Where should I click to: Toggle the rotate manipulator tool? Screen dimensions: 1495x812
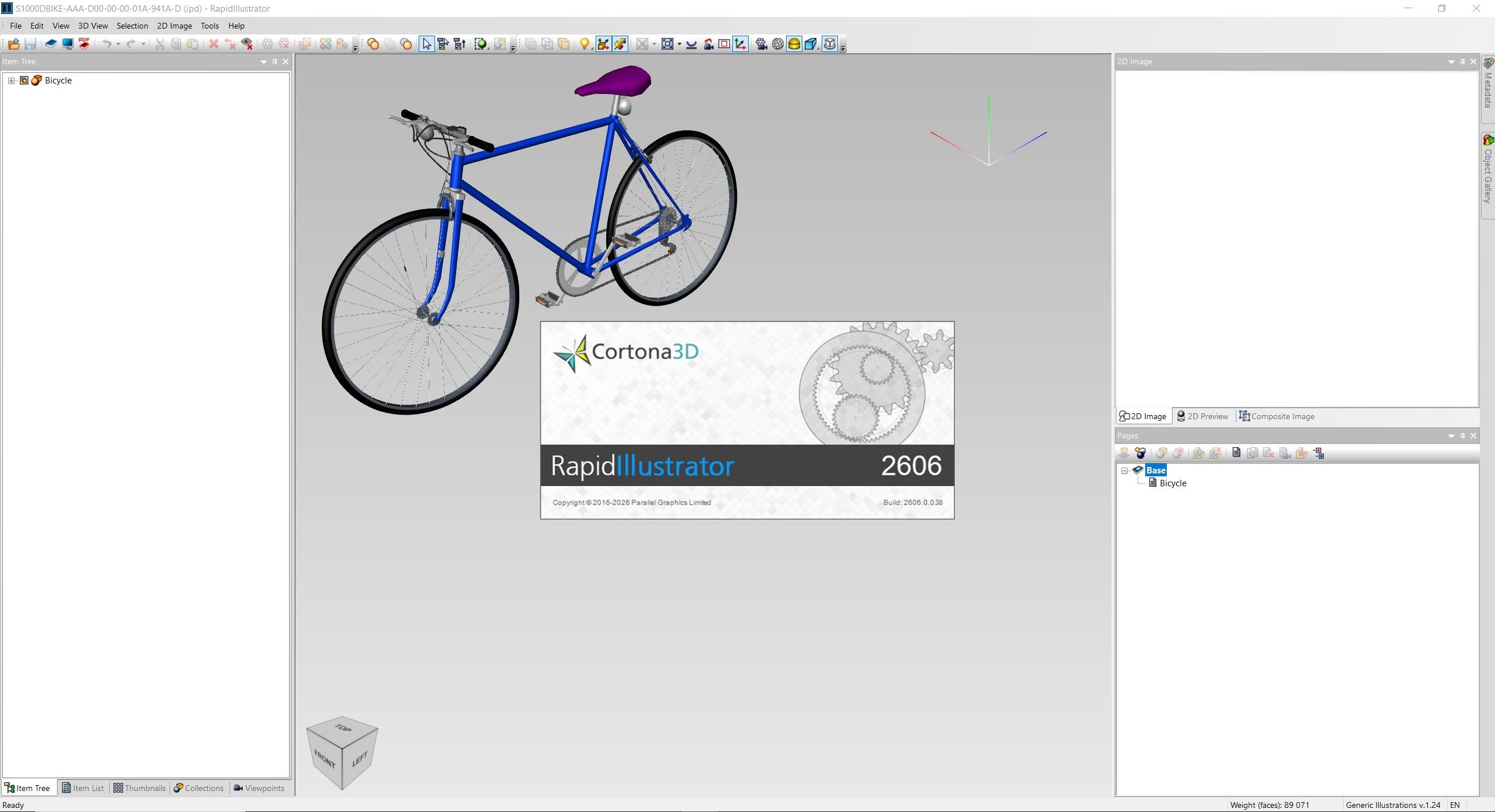click(620, 44)
